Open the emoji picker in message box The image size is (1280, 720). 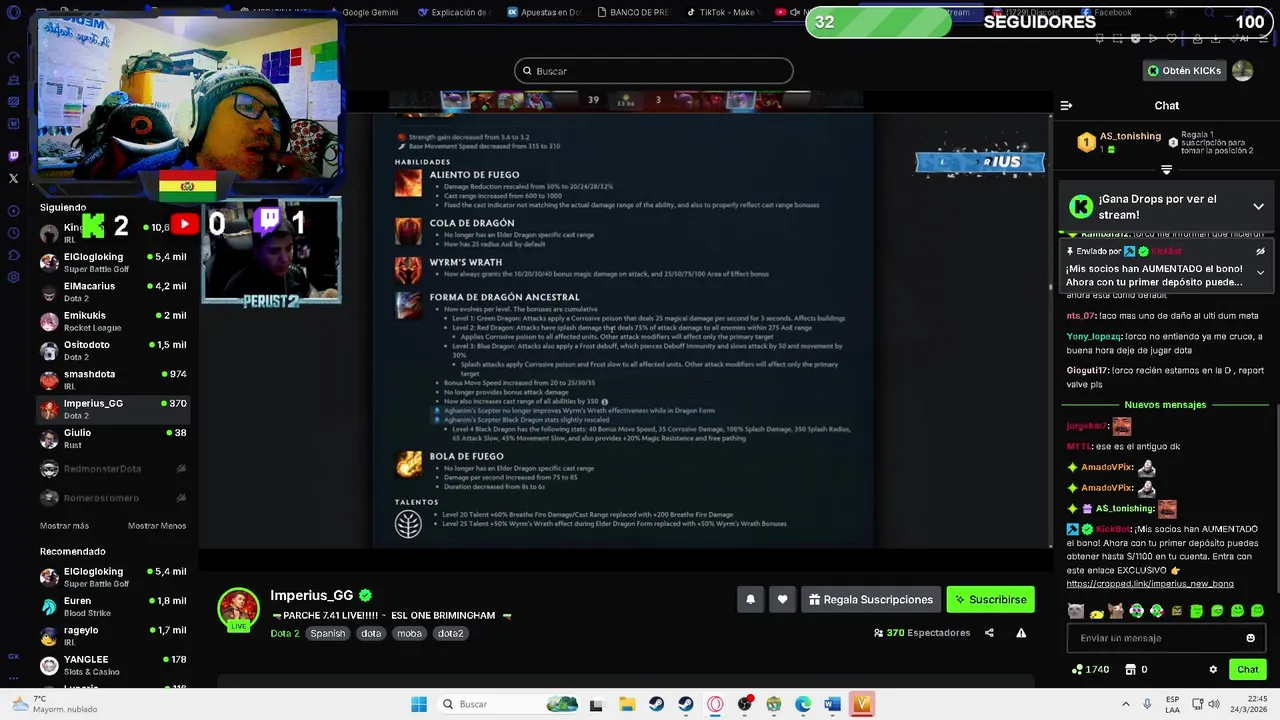pos(1250,638)
